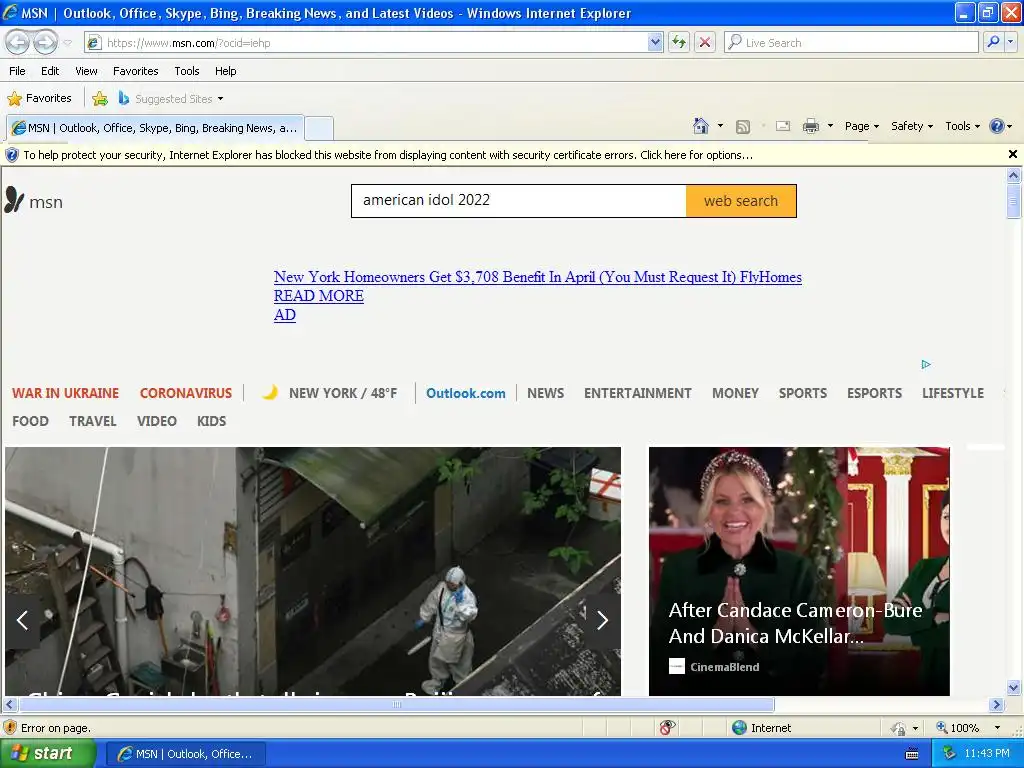Image resolution: width=1024 pixels, height=768 pixels.
Task: Open the Windows Start button
Action: pos(48,754)
